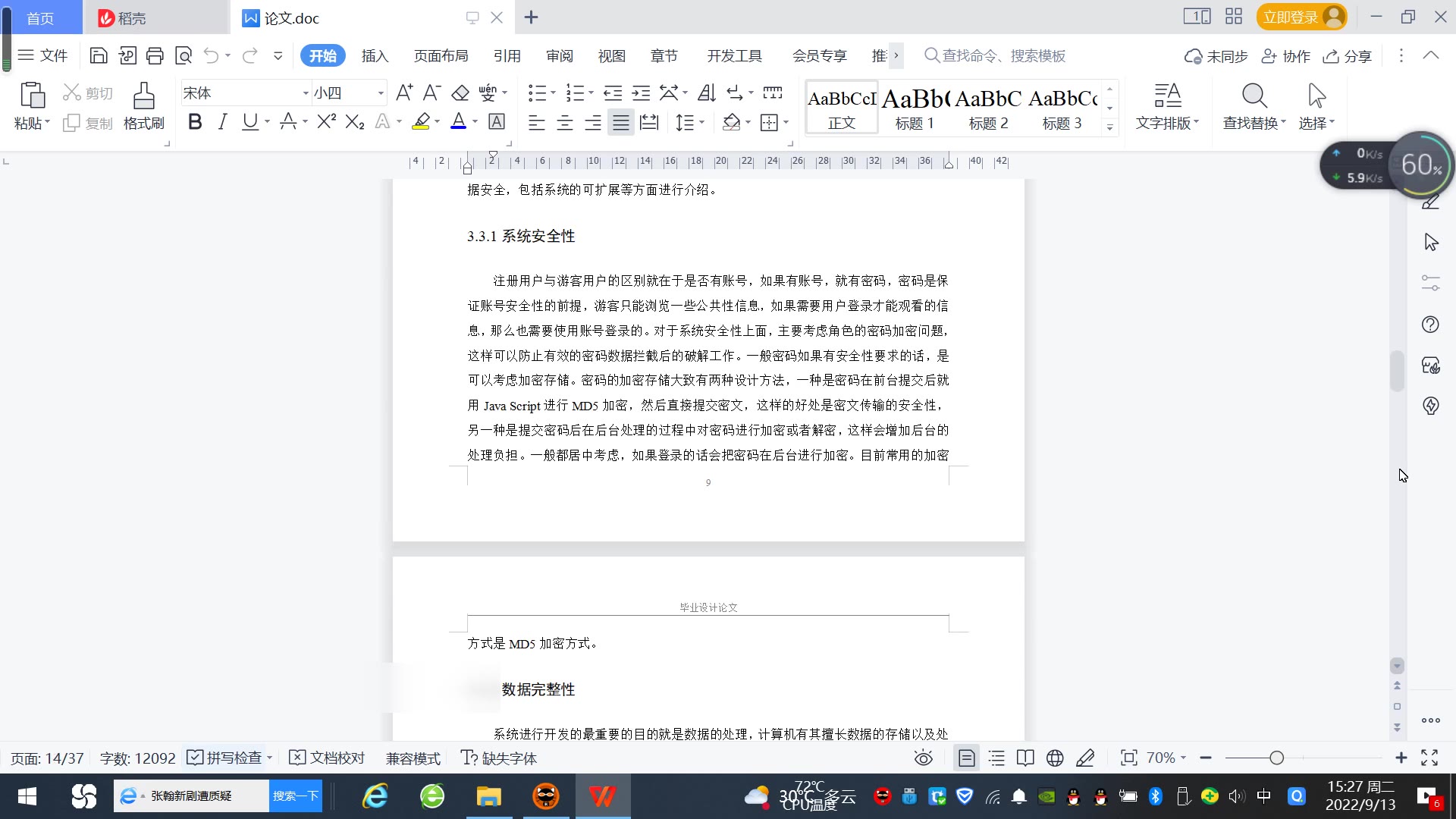The width and height of the screenshot is (1456, 819).
Task: Expand the styles gallery list
Action: [1109, 127]
